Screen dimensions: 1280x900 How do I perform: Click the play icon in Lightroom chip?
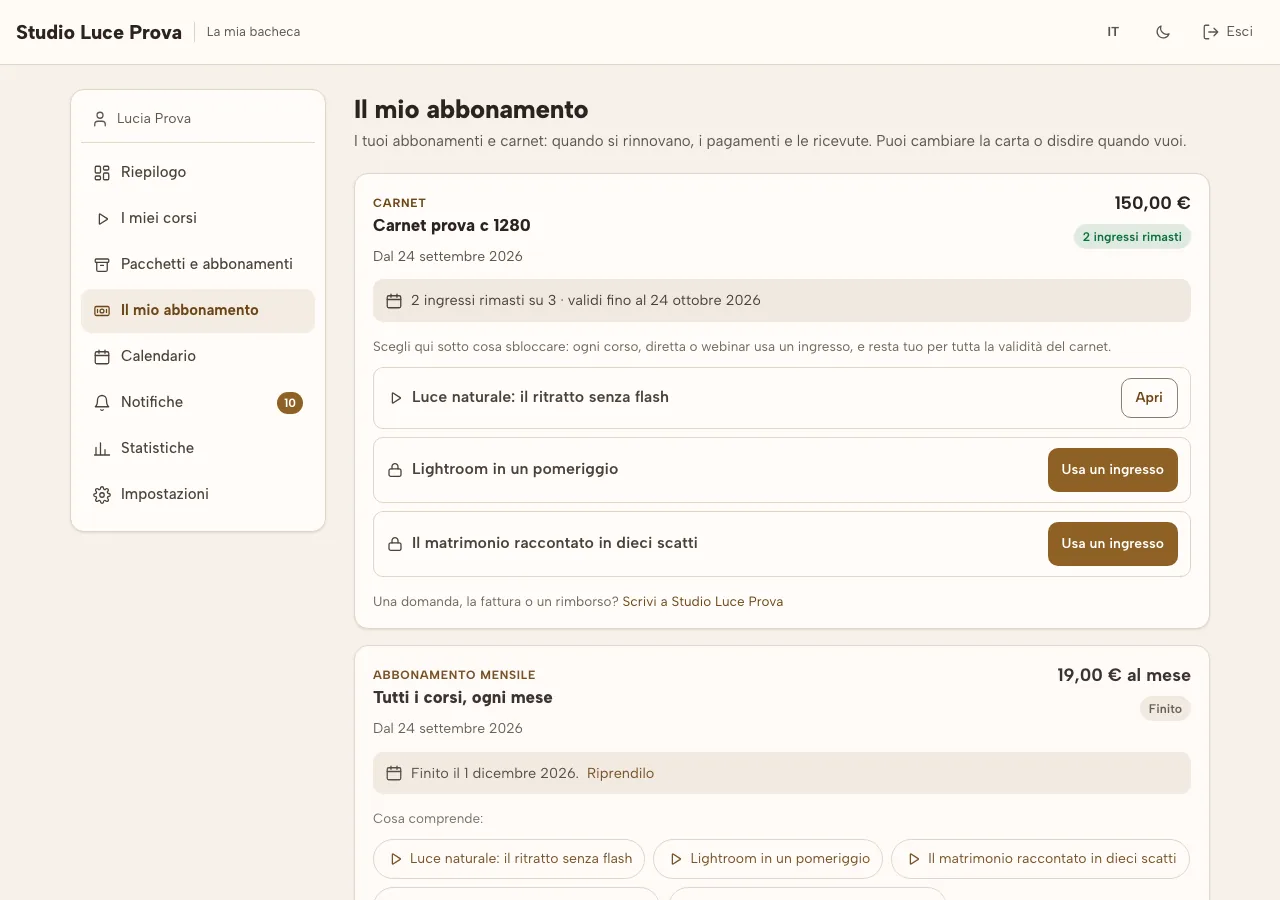point(676,859)
